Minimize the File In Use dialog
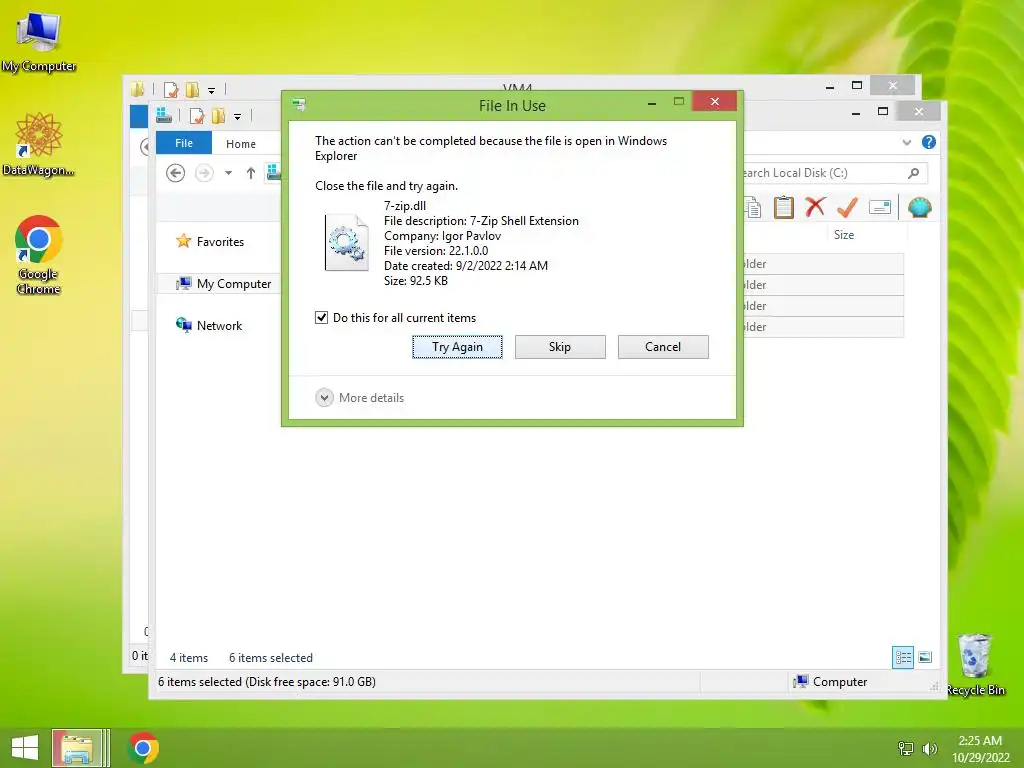Viewport: 1024px width, 768px height. 652,103
